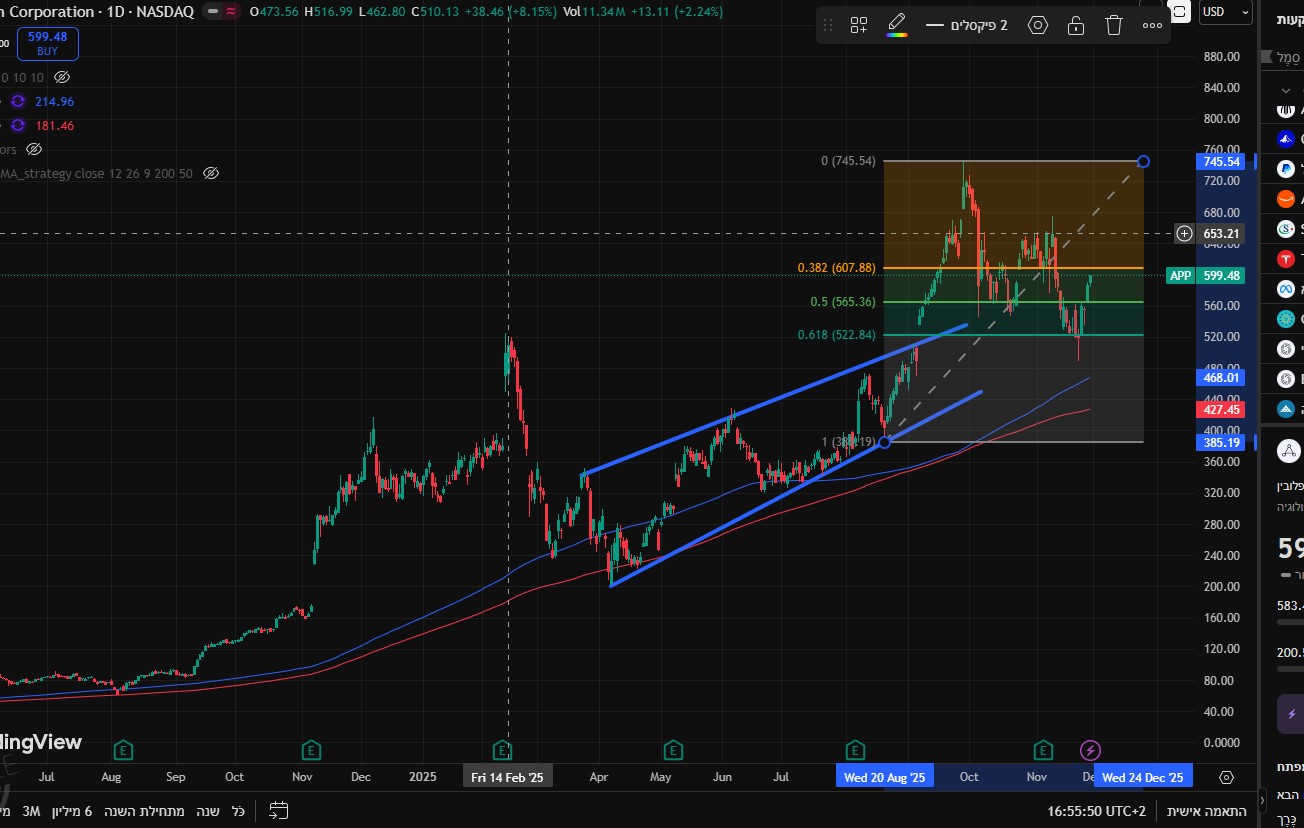Select the teal circular-logo watchlist symbol
The height and width of the screenshot is (828, 1304).
coord(1287,319)
